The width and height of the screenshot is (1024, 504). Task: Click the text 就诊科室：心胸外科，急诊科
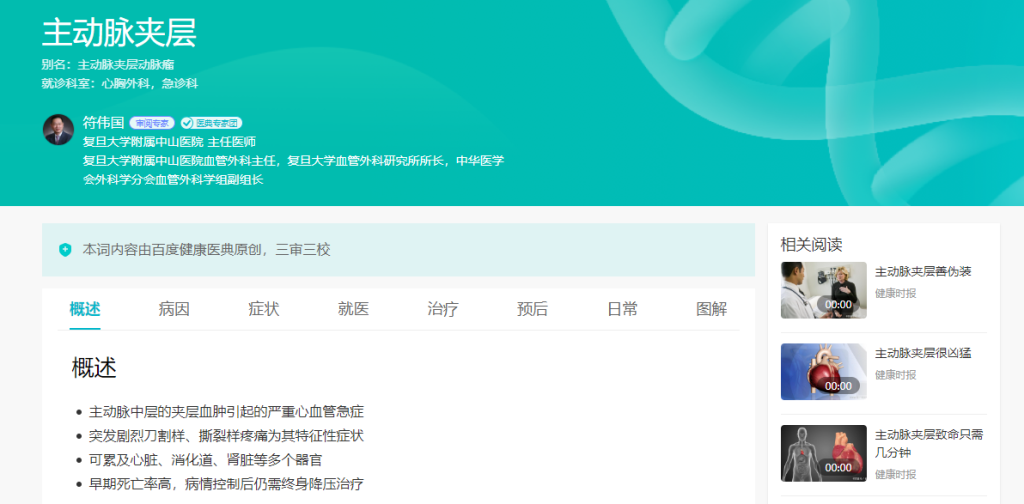click(120, 84)
